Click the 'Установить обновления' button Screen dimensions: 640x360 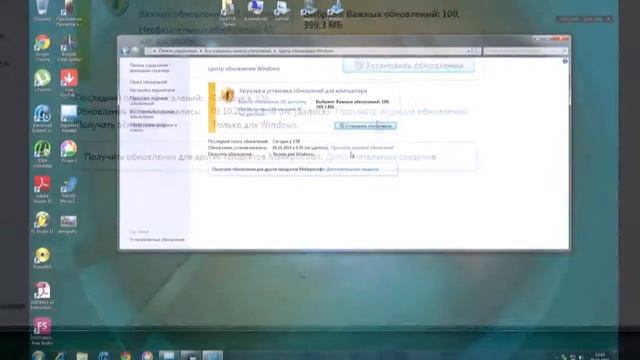click(365, 126)
